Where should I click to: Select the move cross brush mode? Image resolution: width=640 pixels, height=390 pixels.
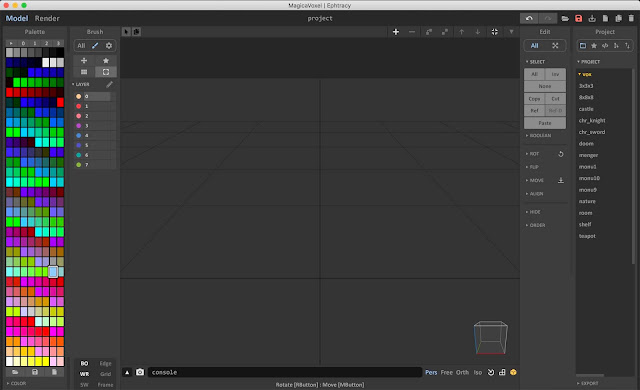(x=84, y=60)
